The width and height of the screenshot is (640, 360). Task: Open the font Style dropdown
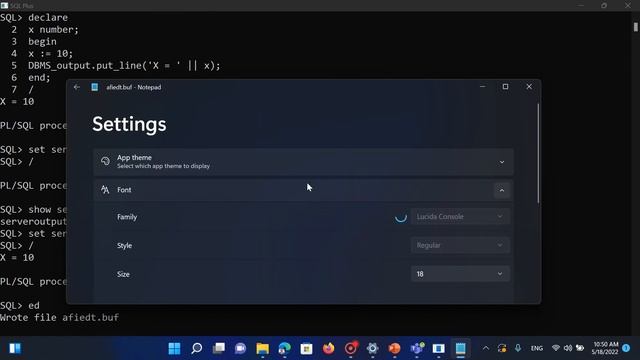[460, 245]
